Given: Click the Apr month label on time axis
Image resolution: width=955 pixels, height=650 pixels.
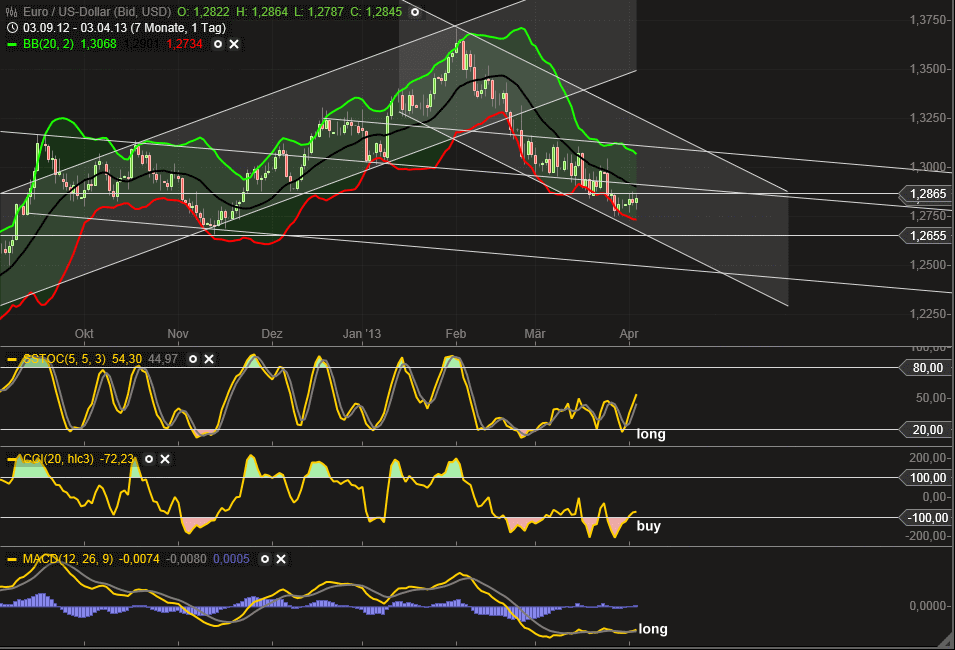Looking at the screenshot, I should [x=629, y=333].
